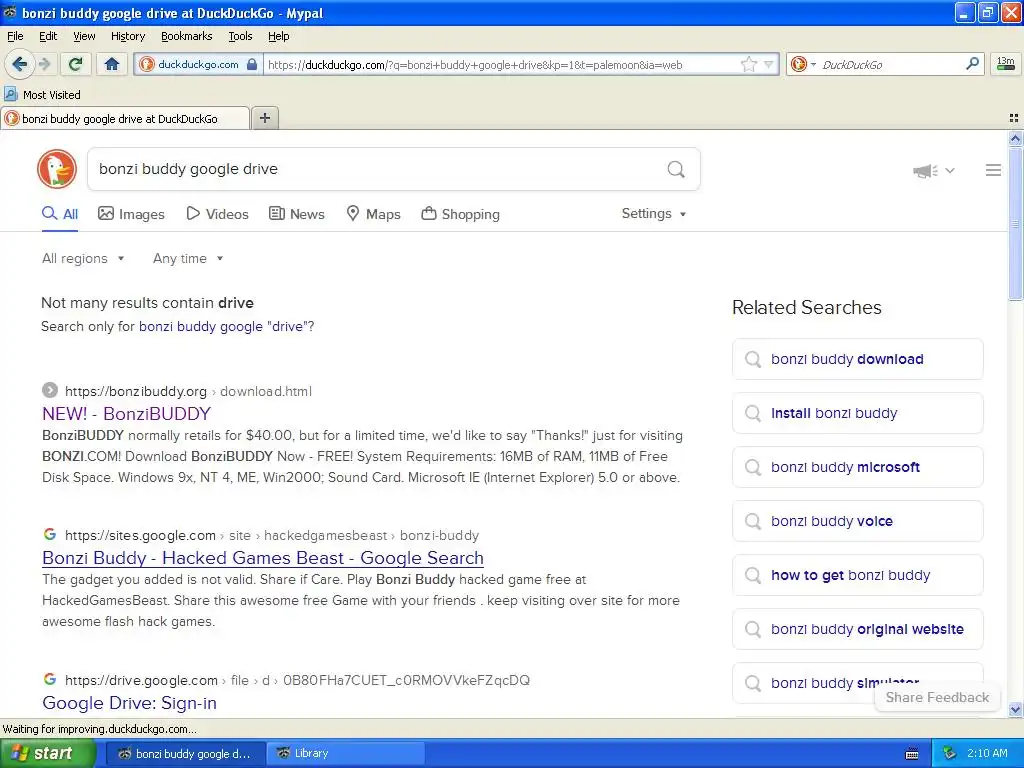Search related: bonzi buddy download

tap(857, 359)
